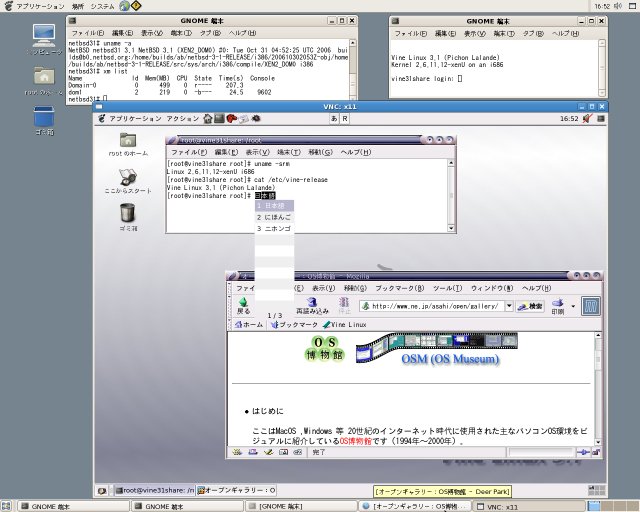Open Tabs (タブ(B)) menu in left GNOME terminal
The height and width of the screenshot is (512, 640).
[210, 33]
